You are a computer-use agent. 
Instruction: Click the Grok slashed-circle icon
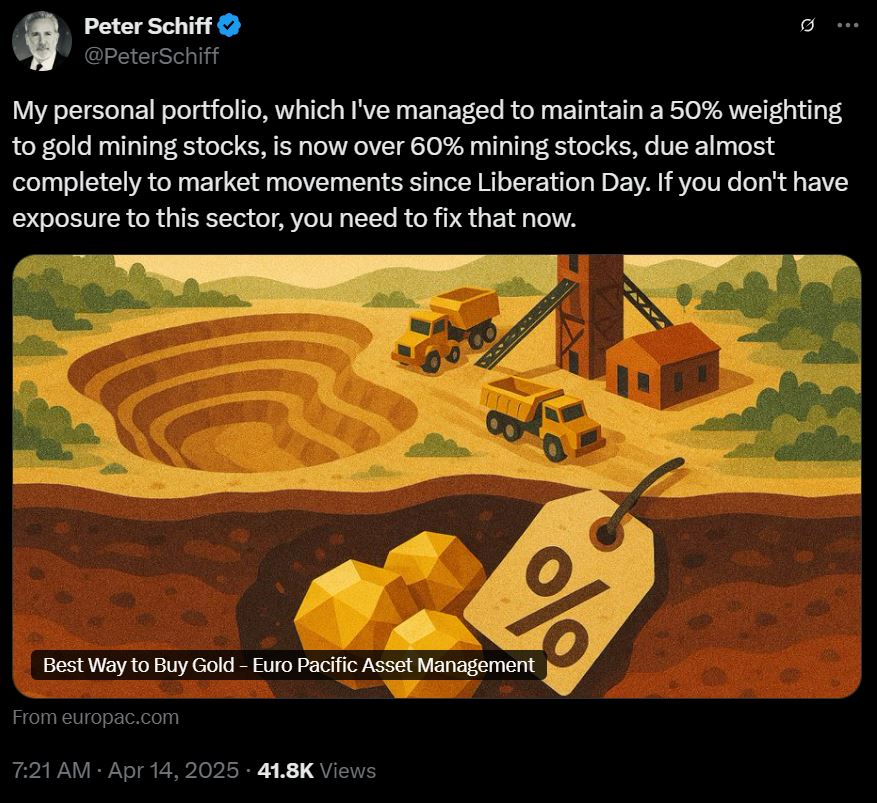[x=807, y=25]
